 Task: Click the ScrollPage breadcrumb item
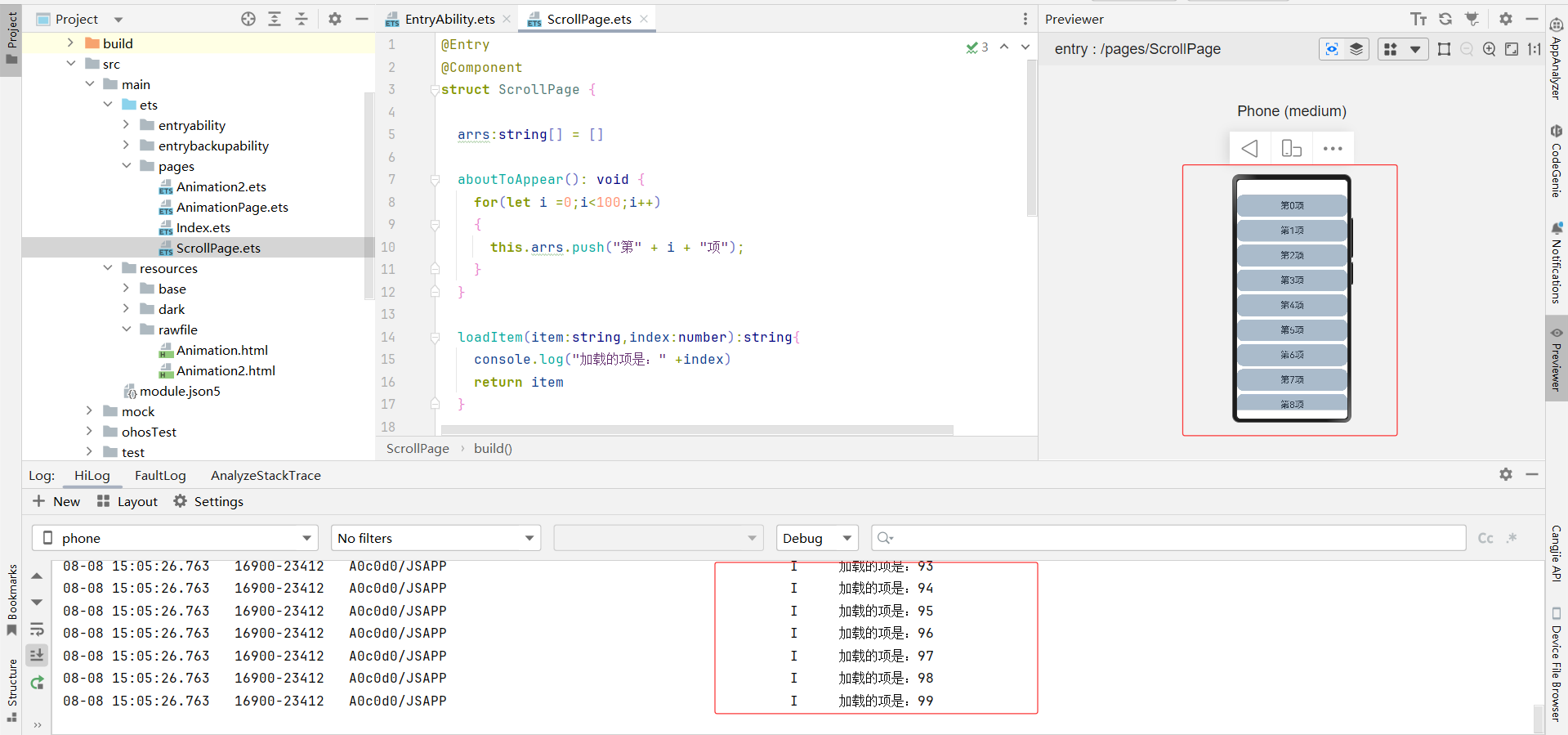pos(418,448)
